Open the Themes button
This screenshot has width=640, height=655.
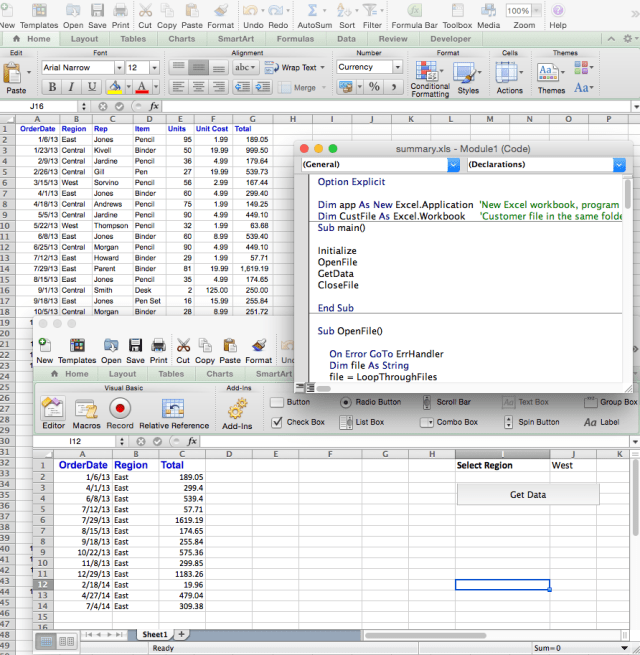point(551,78)
